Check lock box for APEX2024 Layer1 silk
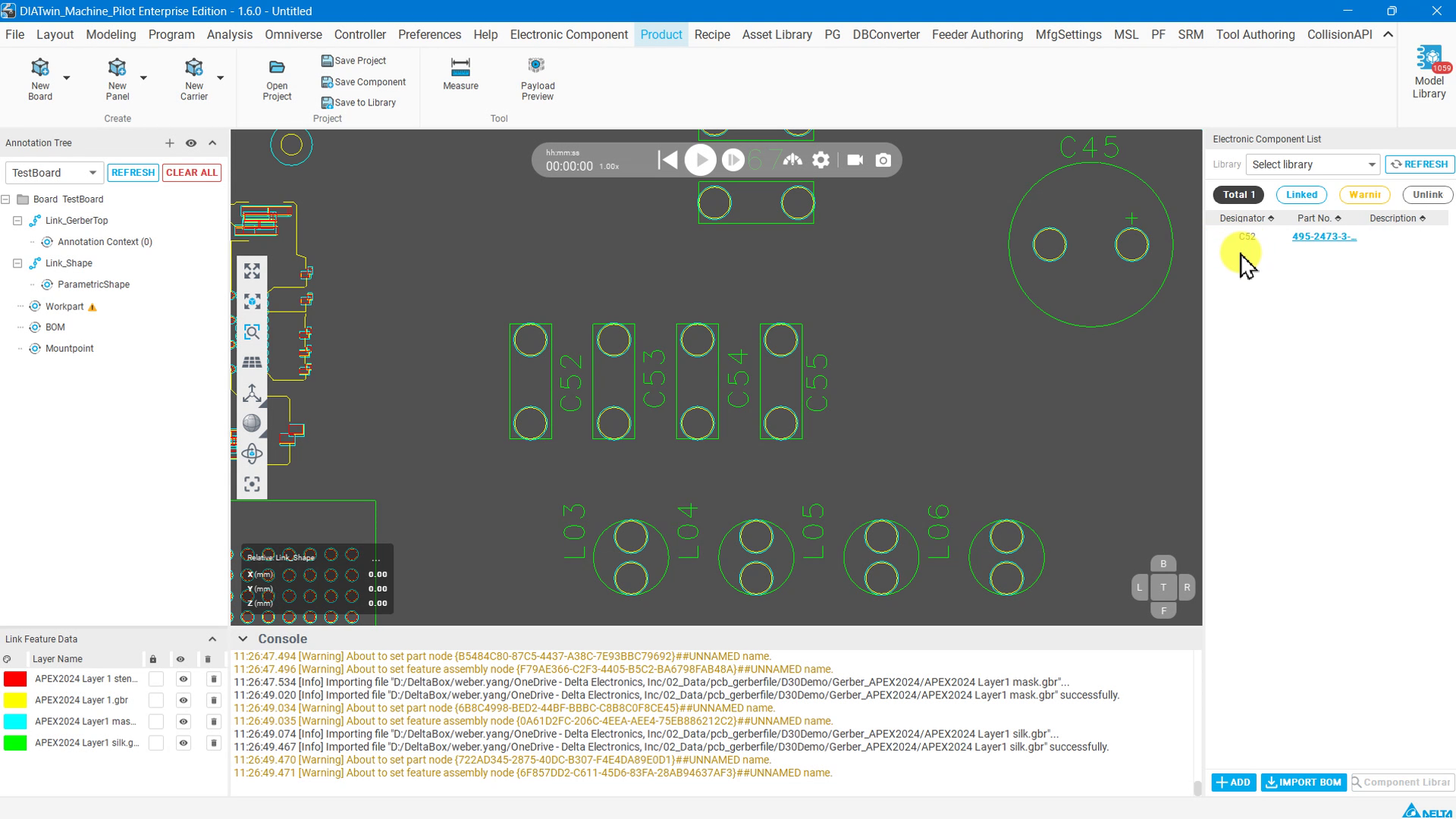Image resolution: width=1456 pixels, height=819 pixels. click(x=156, y=743)
